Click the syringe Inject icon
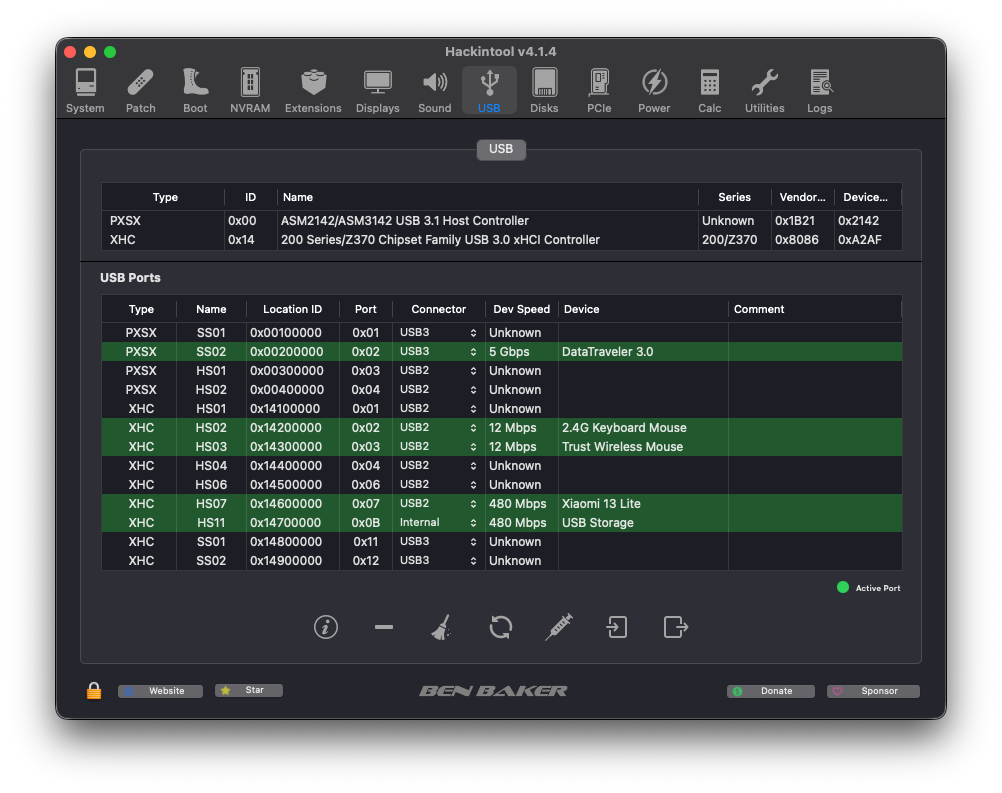 (558, 627)
